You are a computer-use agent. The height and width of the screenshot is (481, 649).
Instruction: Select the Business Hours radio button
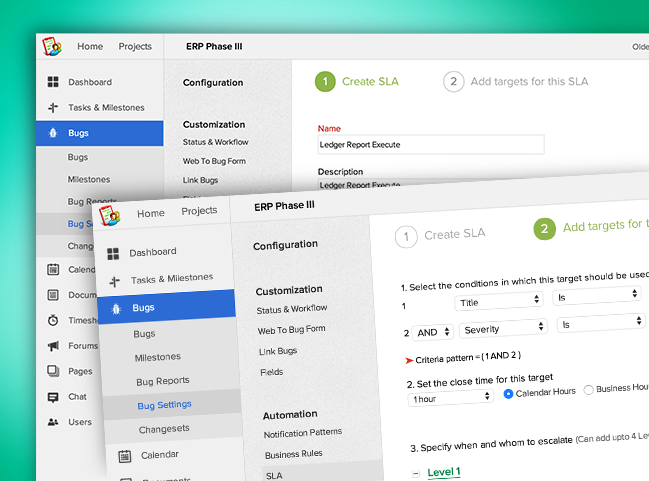pos(588,389)
